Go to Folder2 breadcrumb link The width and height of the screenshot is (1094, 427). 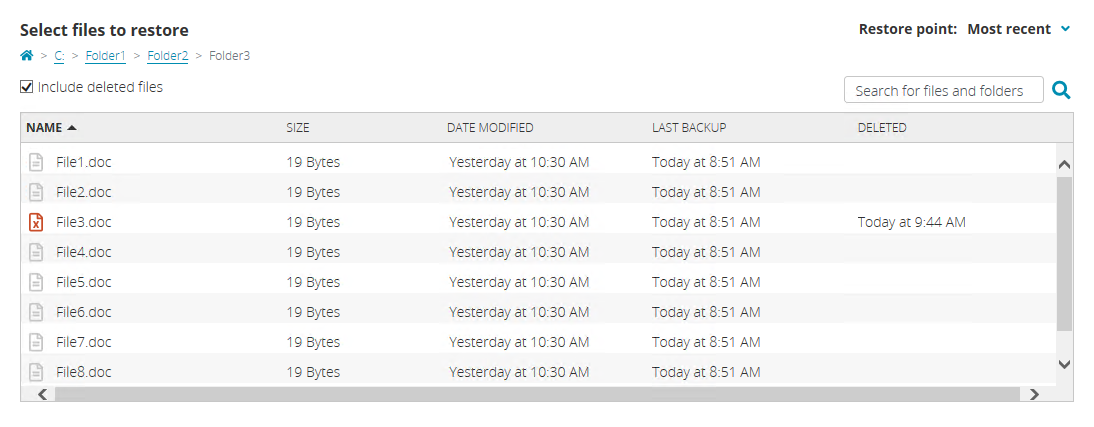pyautogui.click(x=167, y=56)
